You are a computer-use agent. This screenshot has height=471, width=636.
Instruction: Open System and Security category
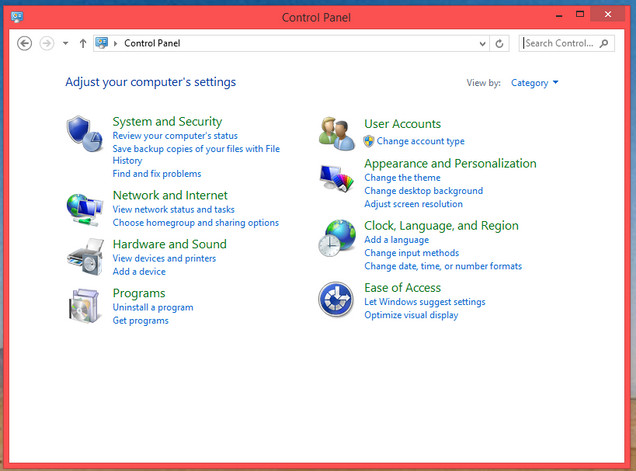click(167, 121)
